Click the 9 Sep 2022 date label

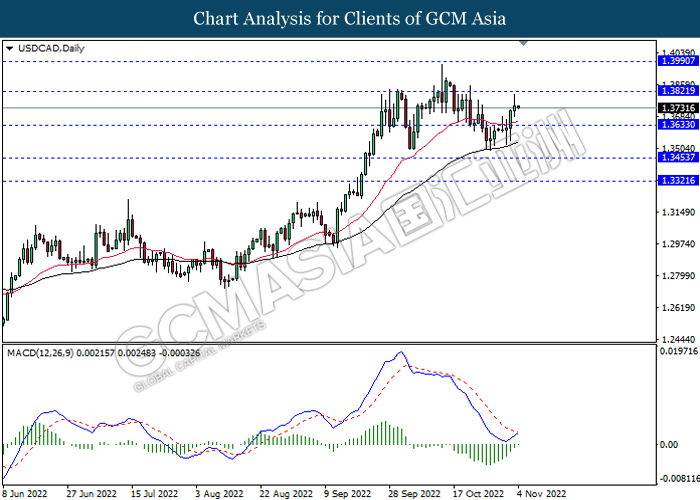point(347,494)
